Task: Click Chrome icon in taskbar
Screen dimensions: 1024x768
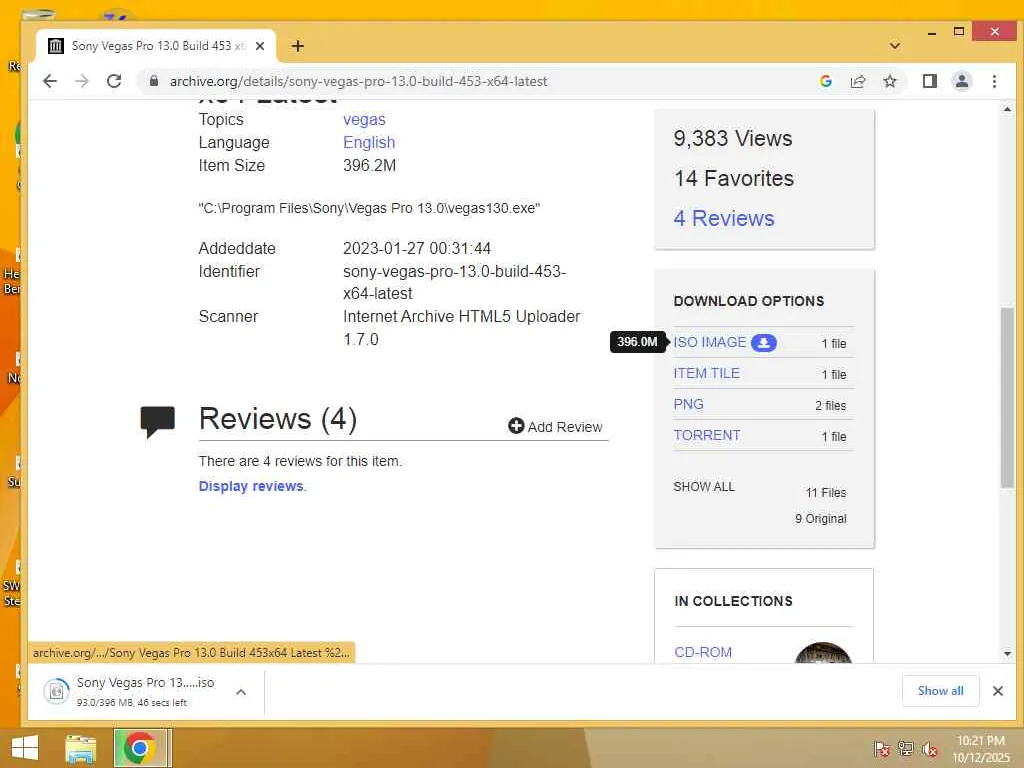Action: click(139, 748)
